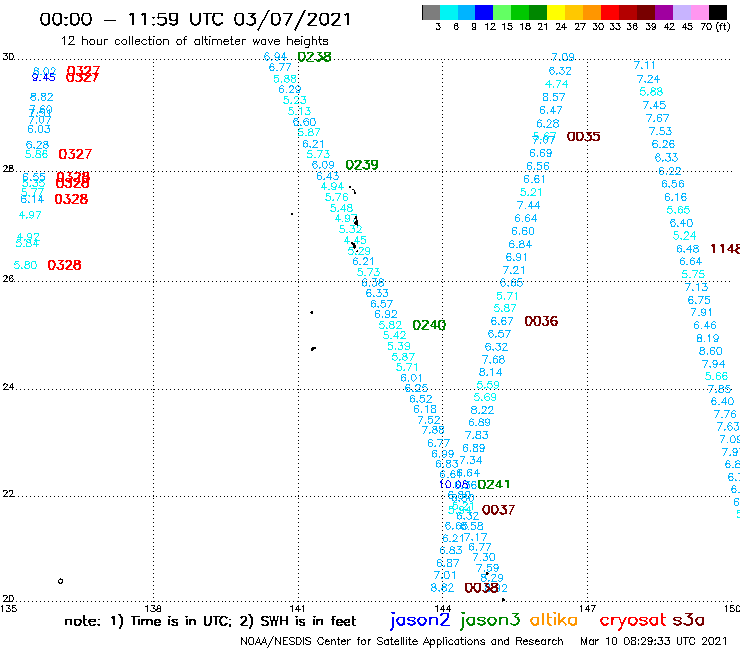Click the 8.57 wave height value

[x=554, y=97]
